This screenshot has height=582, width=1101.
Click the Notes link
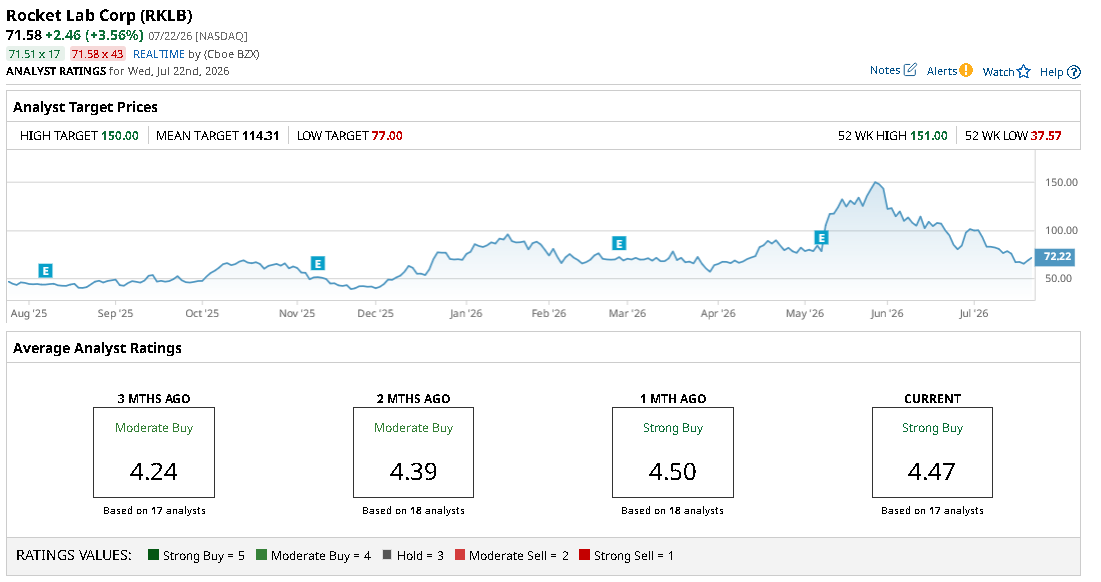pyautogui.click(x=885, y=70)
